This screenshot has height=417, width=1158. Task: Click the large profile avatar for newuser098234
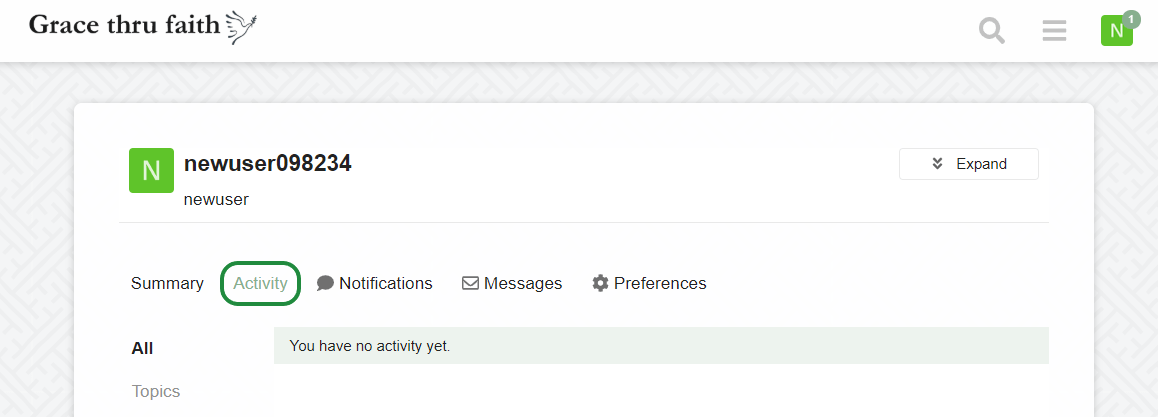tap(151, 170)
